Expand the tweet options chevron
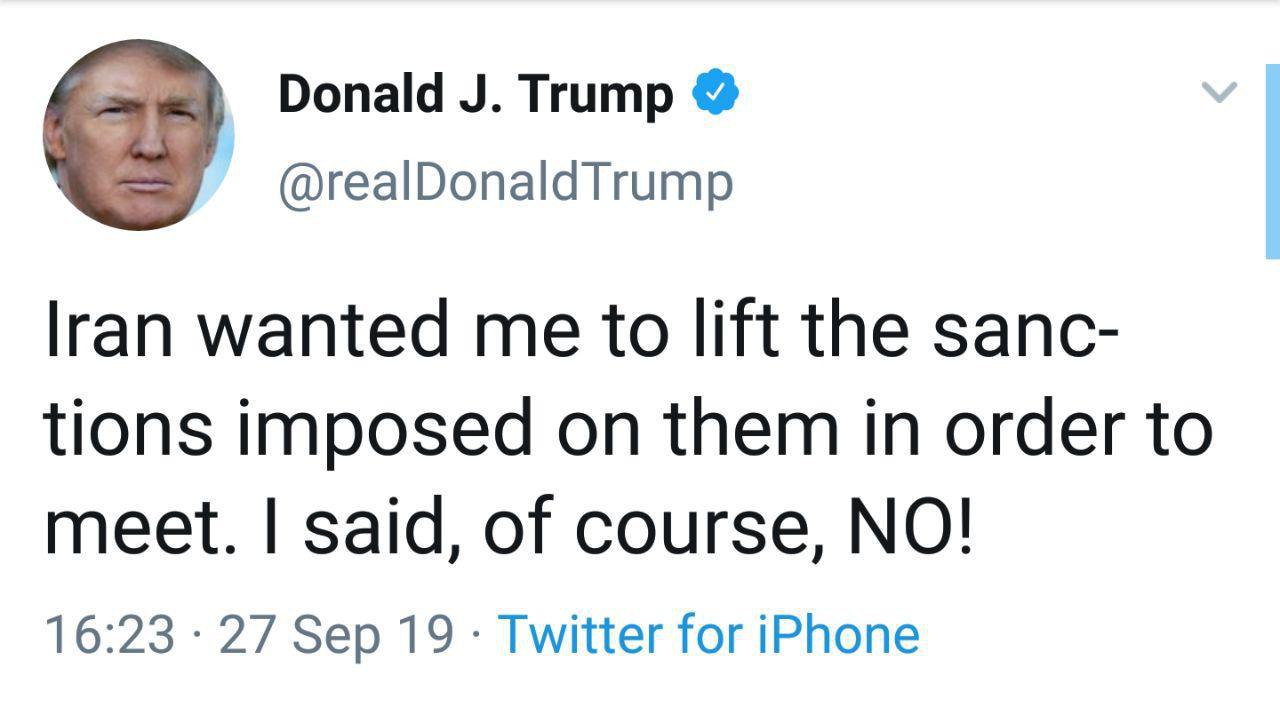 point(1218,93)
